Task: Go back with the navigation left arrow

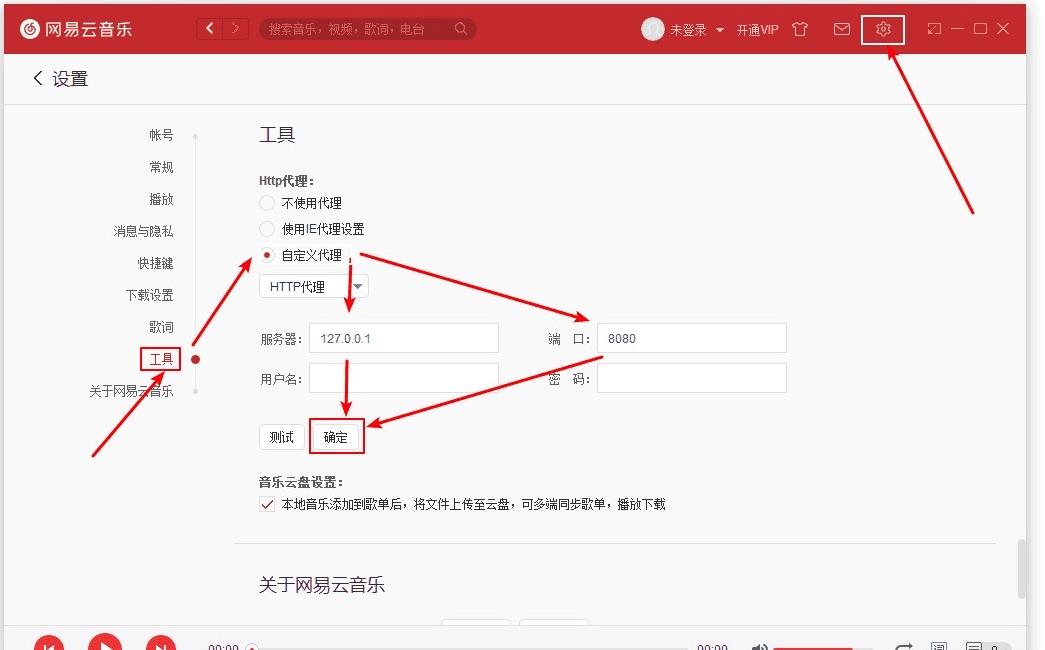Action: point(210,29)
